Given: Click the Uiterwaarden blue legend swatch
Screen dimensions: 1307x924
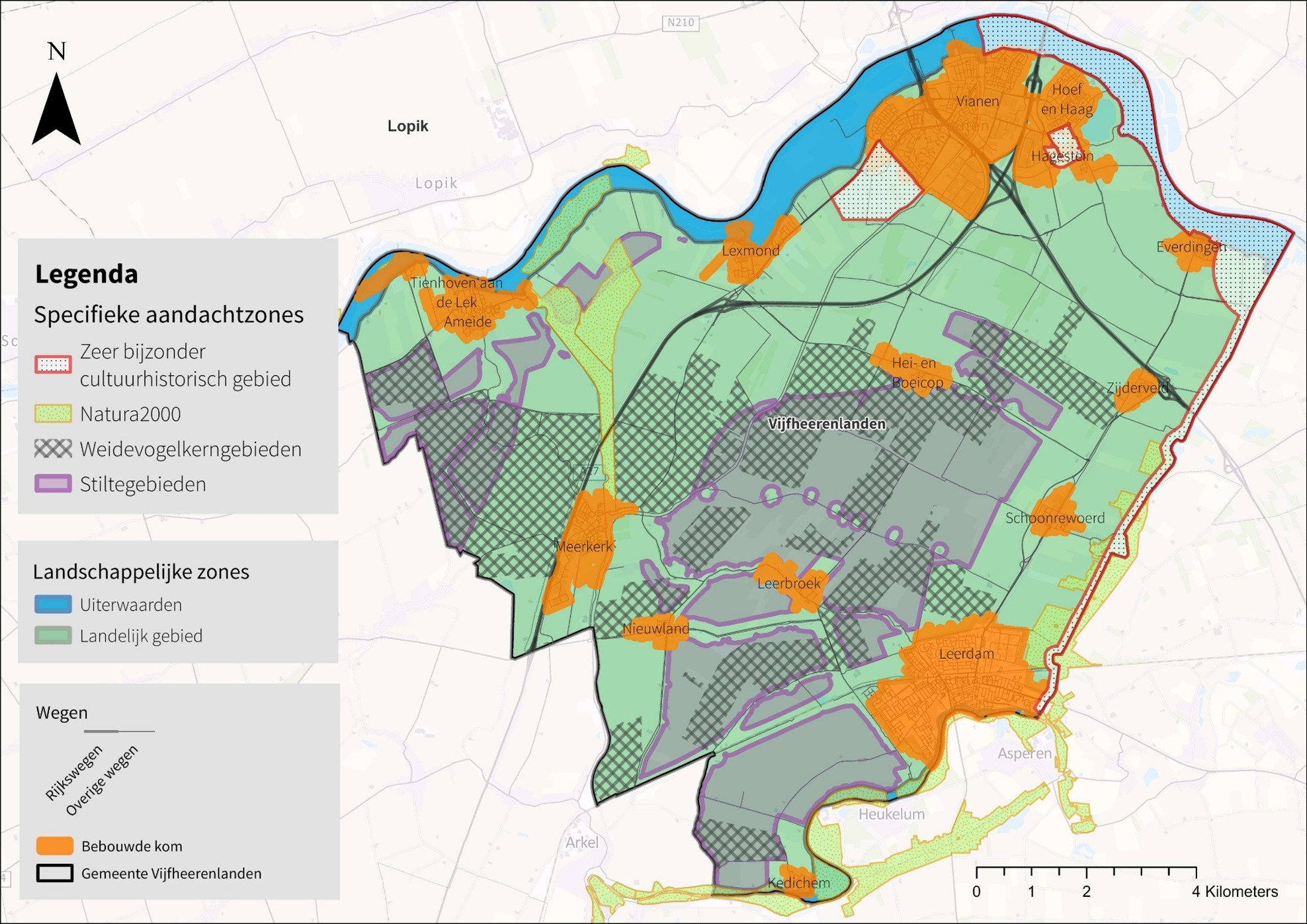Looking at the screenshot, I should click(x=53, y=605).
